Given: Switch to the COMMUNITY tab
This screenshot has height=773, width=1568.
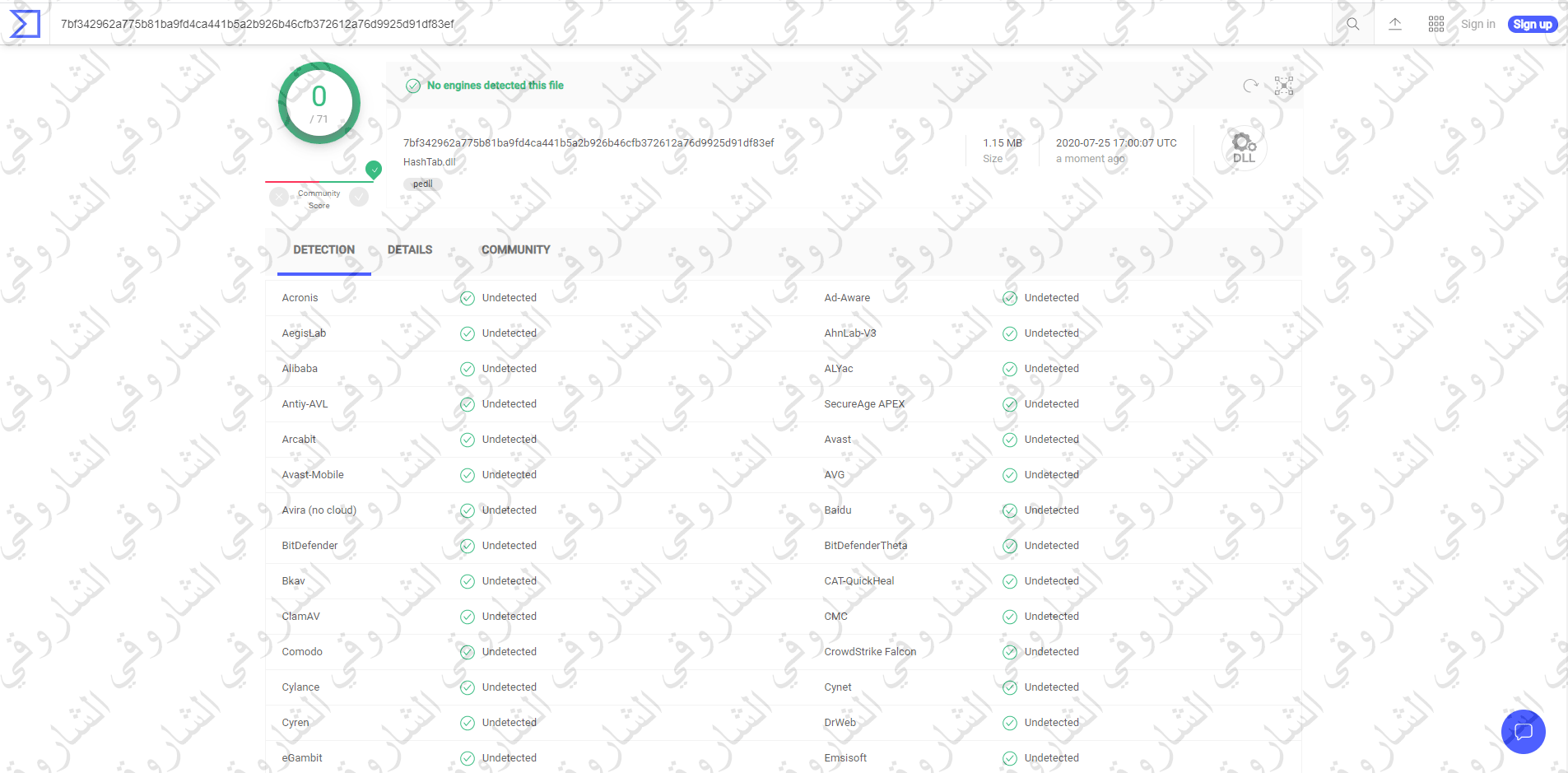Looking at the screenshot, I should pyautogui.click(x=516, y=249).
